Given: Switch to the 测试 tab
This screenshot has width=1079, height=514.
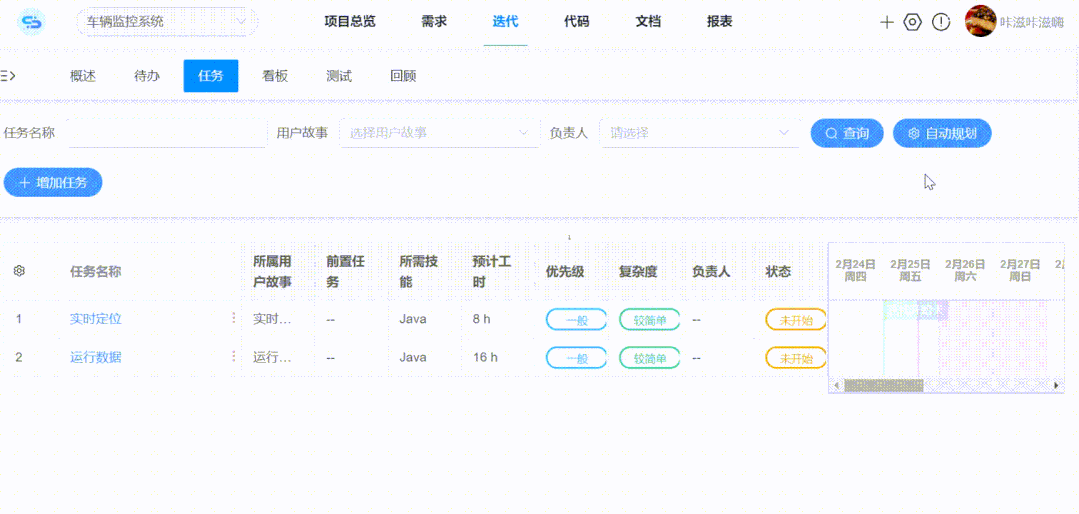Looking at the screenshot, I should click(x=339, y=76).
